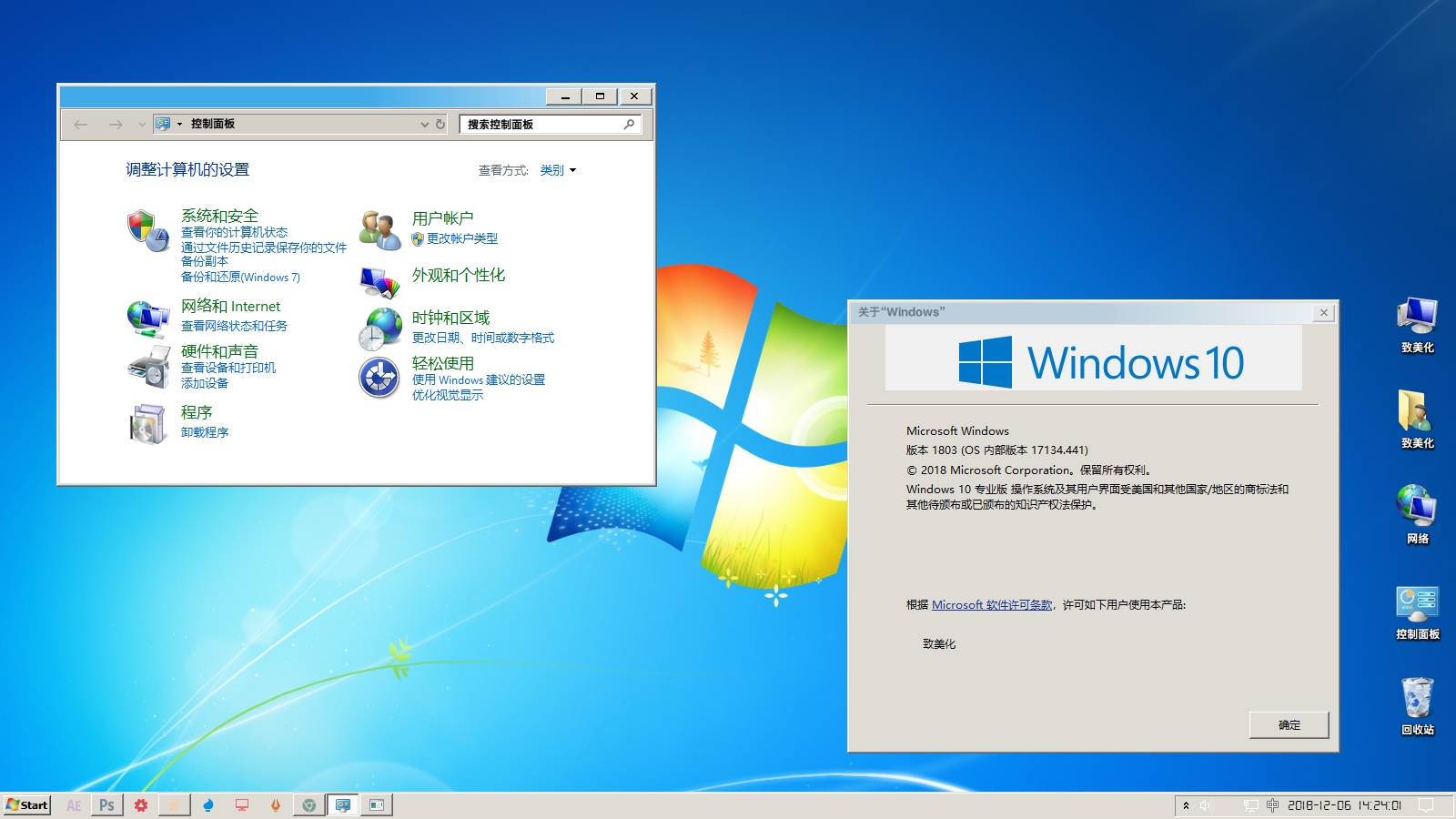Click the 程序 disc box icon
This screenshot has width=1456, height=819.
click(x=147, y=423)
